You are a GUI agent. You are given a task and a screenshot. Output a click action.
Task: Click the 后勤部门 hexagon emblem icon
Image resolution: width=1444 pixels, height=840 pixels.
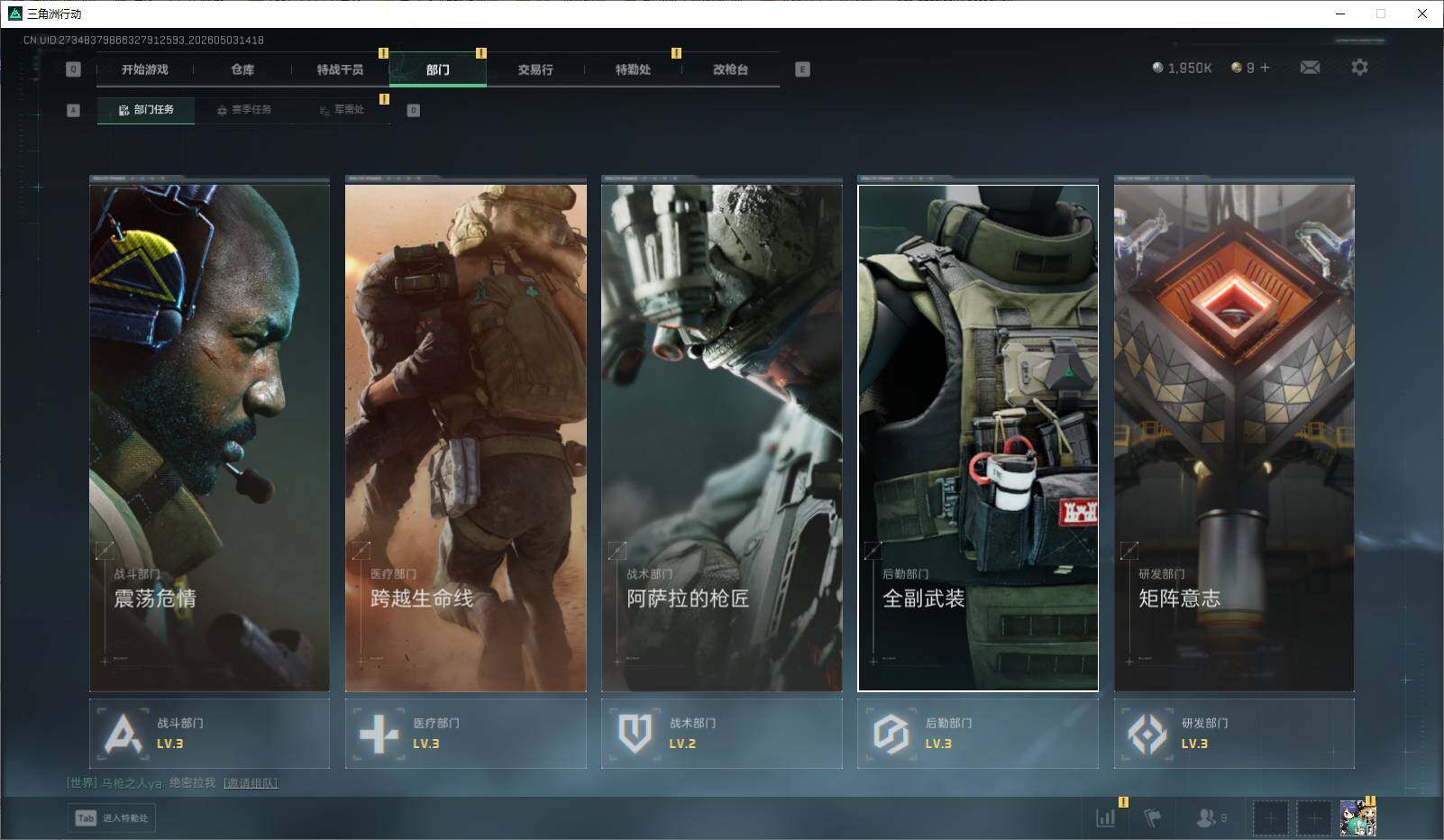(x=891, y=734)
